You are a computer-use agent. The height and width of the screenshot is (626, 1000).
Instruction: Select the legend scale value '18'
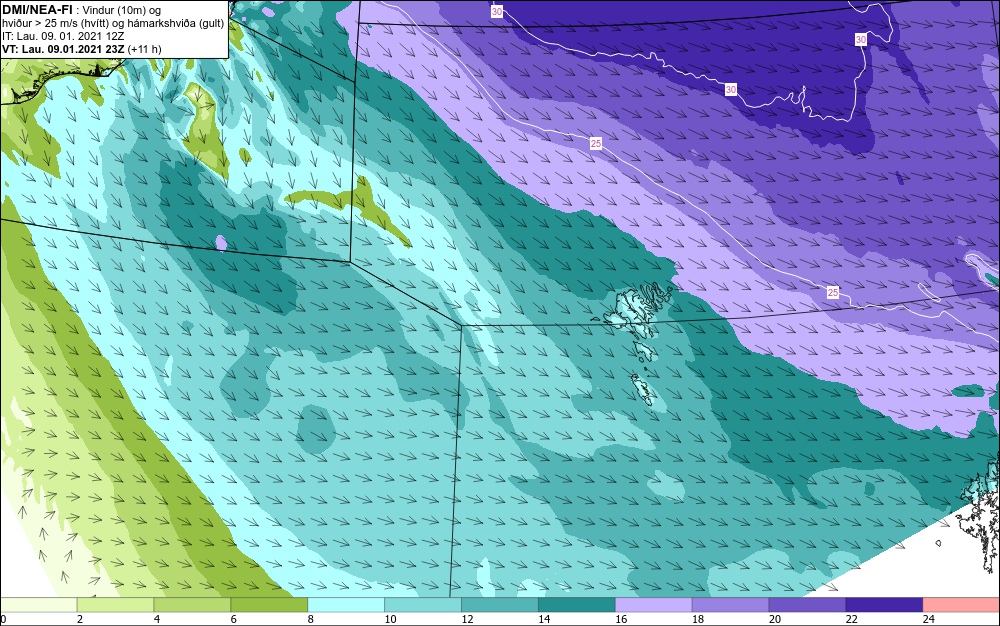(x=698, y=619)
